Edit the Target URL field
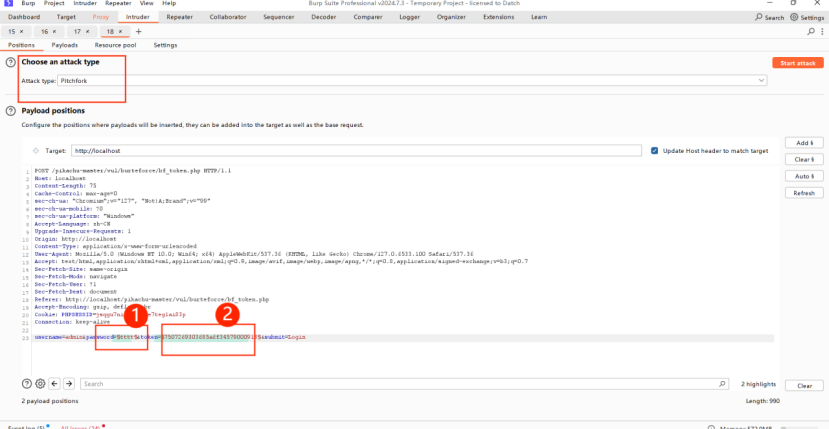The width and height of the screenshot is (829, 429). click(x=356, y=151)
